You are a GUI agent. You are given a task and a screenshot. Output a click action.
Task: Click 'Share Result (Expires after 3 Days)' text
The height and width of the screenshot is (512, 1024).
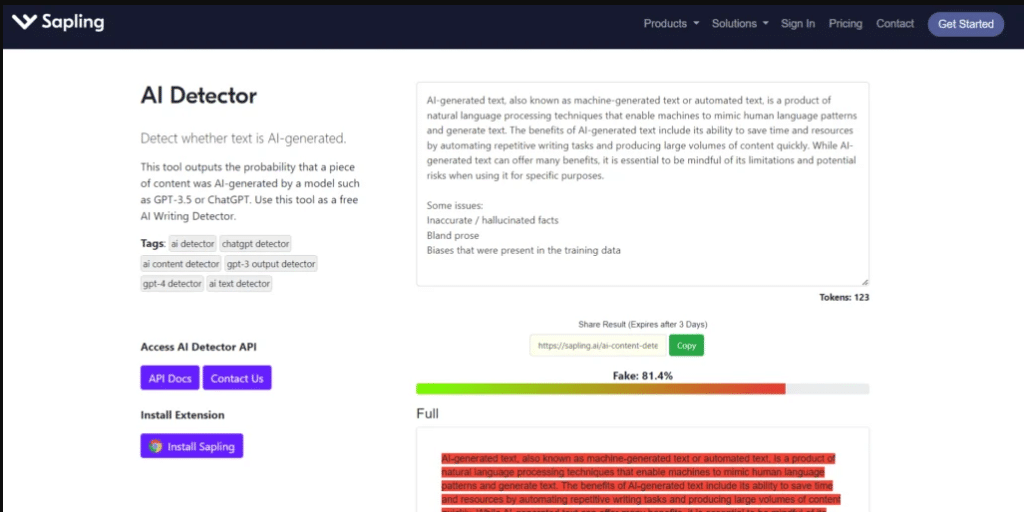pos(643,324)
